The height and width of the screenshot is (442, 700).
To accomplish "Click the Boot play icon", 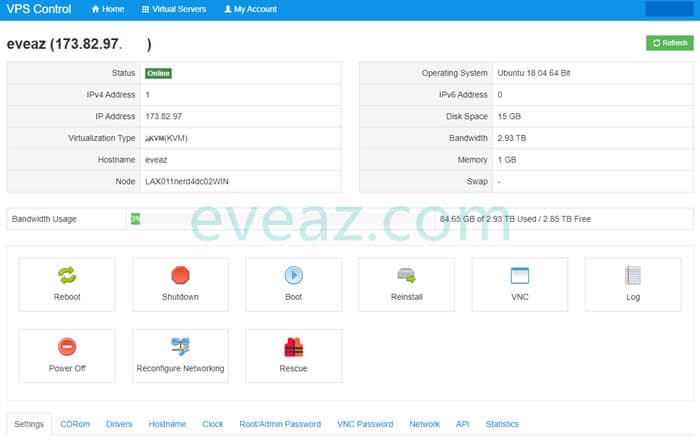I will [294, 275].
